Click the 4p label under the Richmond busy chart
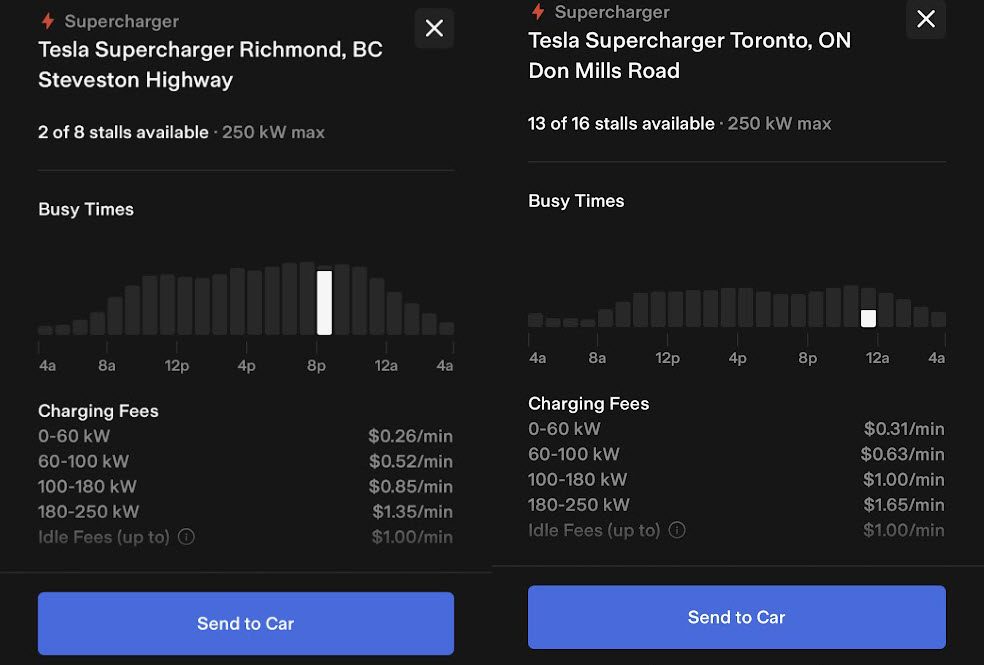Image resolution: width=984 pixels, height=665 pixels. 246,365
